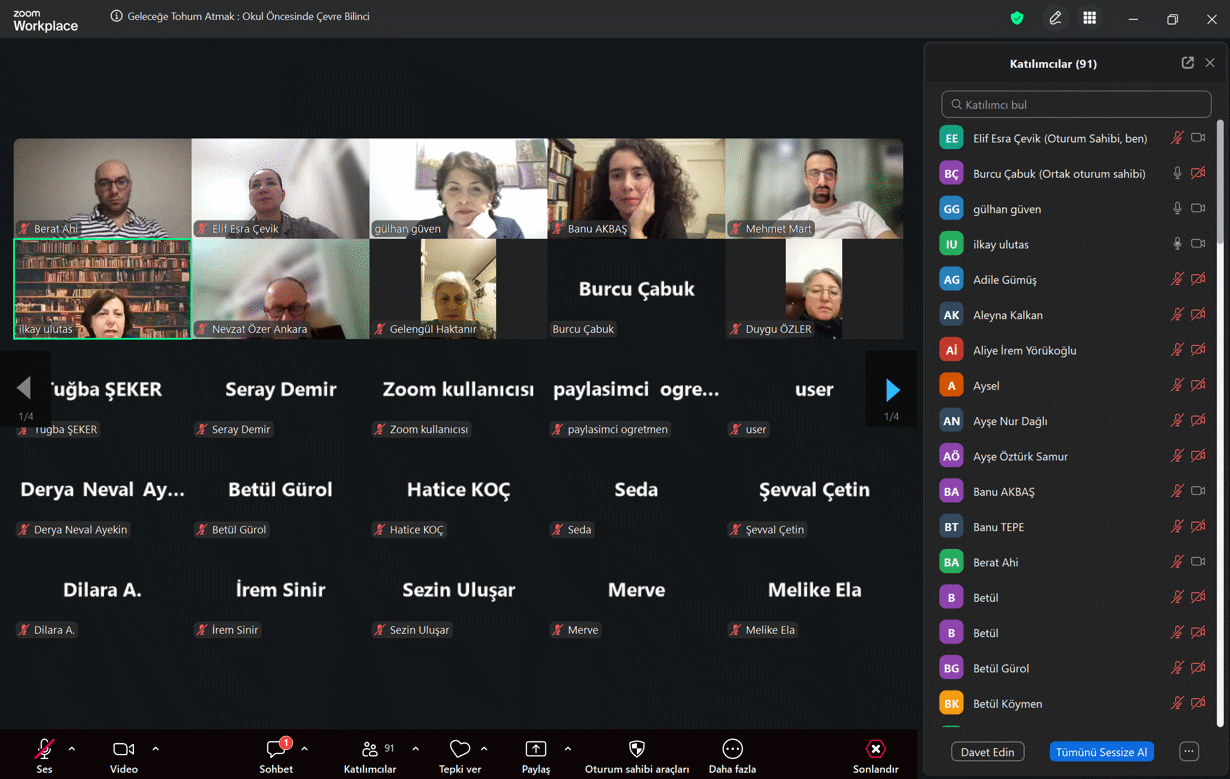Open Oturum sahibi araçları host tools
Viewport: 1230px width, 779px height.
pyautogui.click(x=636, y=749)
